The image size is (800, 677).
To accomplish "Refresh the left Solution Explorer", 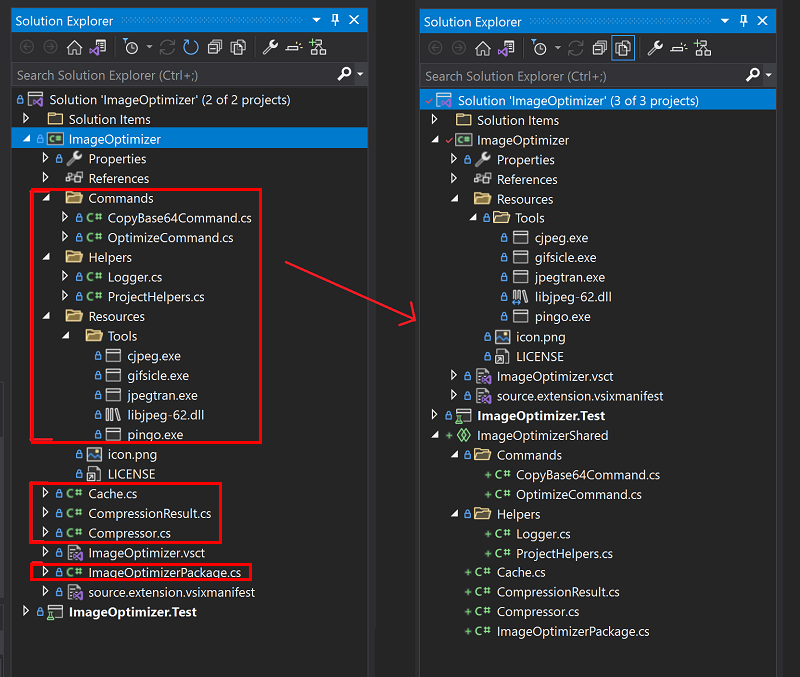I will tap(190, 47).
